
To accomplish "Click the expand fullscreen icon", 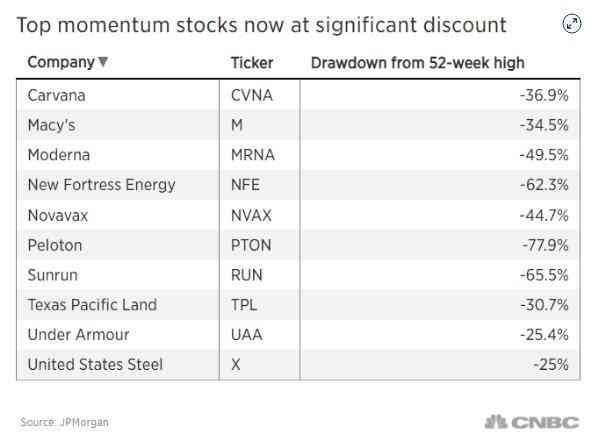I will coord(572,25).
